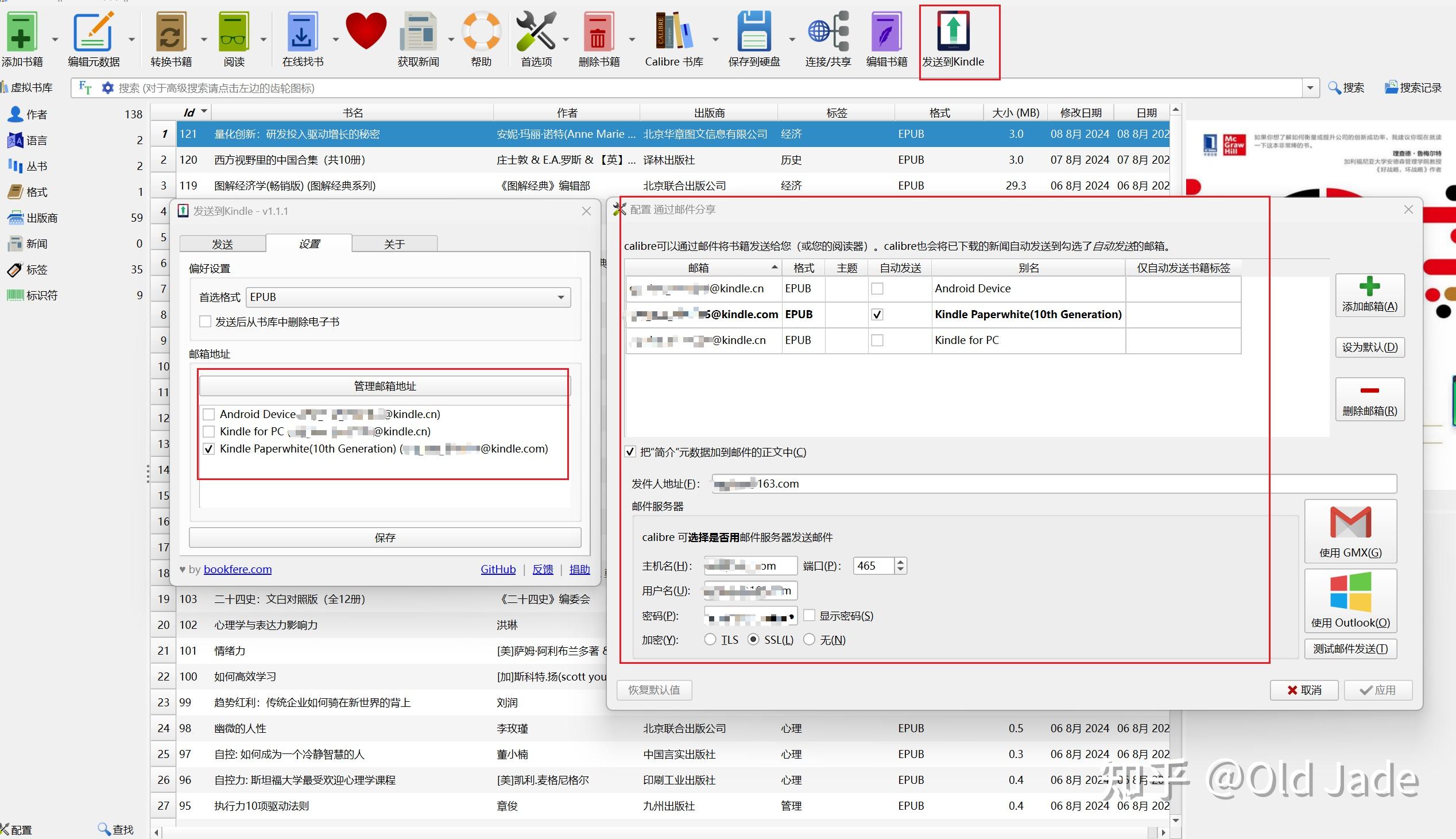Click Save (保存) in Send to Kindle dialog
Viewport: 1456px width, 839px height.
coord(385,538)
